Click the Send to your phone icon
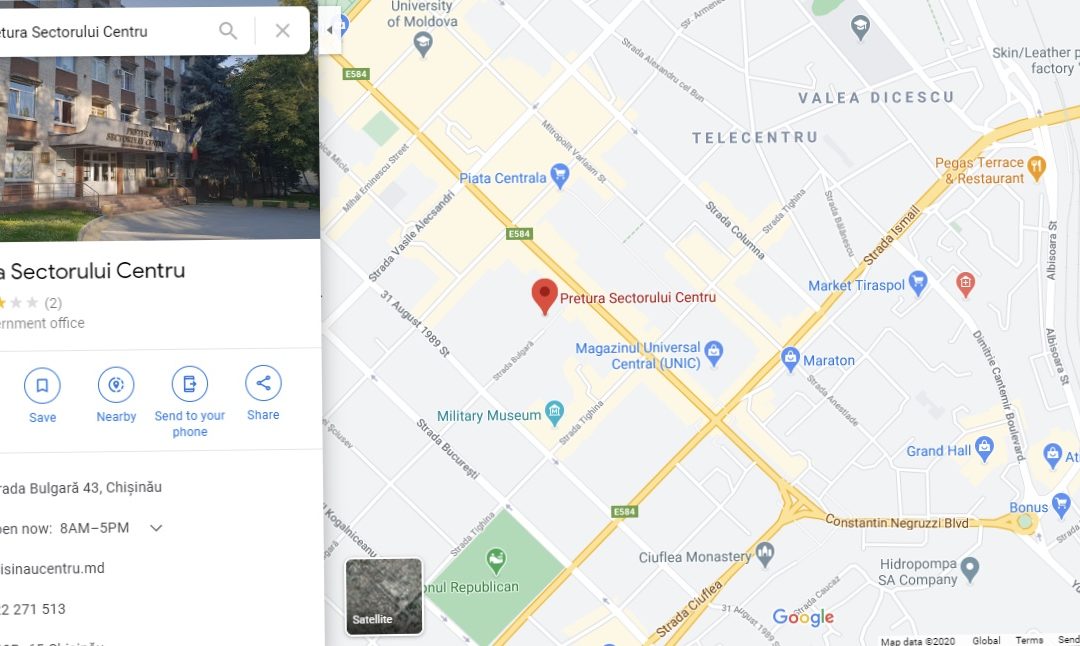 (189, 384)
